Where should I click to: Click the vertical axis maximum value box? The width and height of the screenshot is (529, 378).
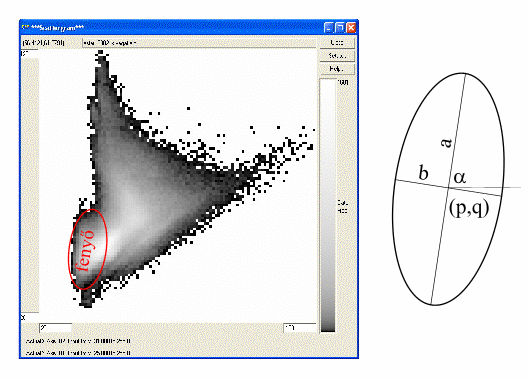click(29, 54)
